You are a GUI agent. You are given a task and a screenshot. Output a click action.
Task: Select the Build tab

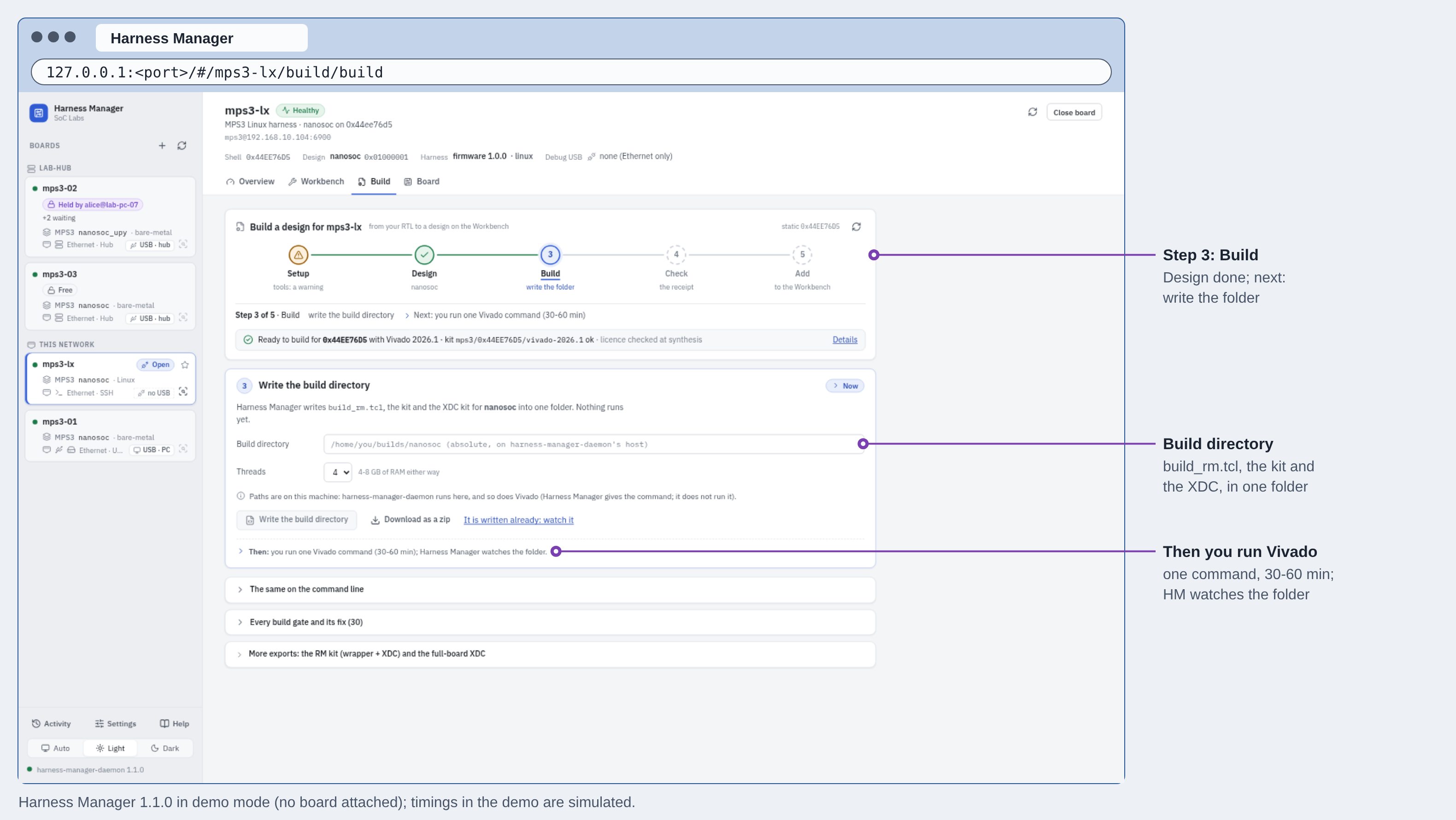click(374, 182)
